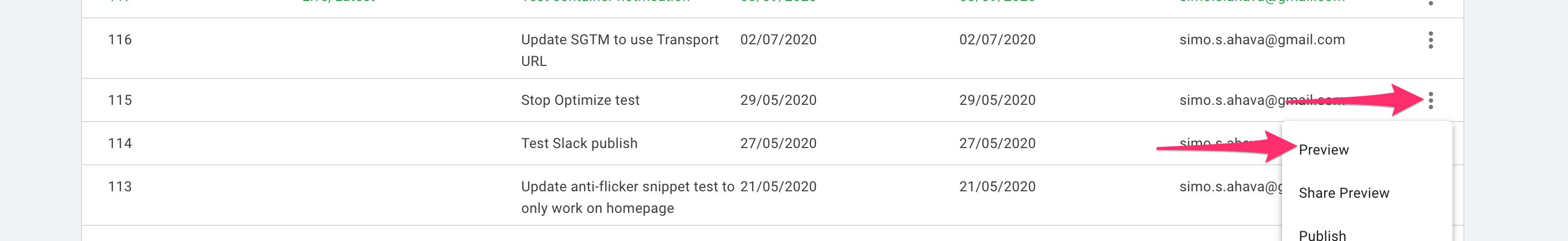
Task: Open the three-dot menu for version 116
Action: tap(1430, 41)
